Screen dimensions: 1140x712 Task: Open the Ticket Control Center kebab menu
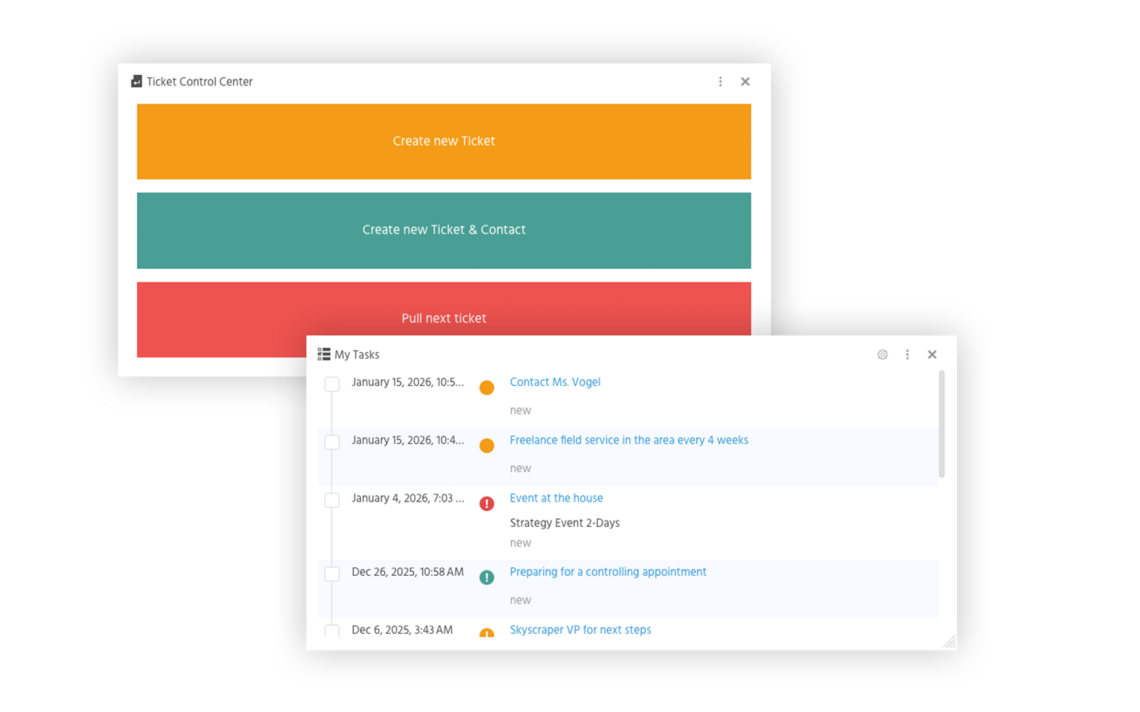(720, 82)
